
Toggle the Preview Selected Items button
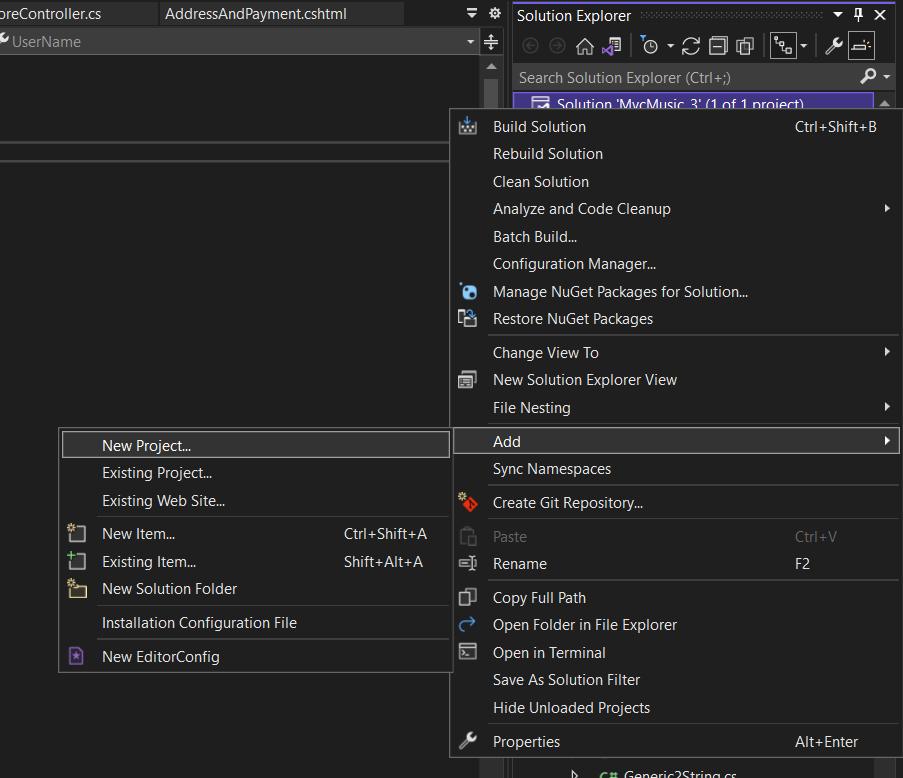(x=861, y=46)
